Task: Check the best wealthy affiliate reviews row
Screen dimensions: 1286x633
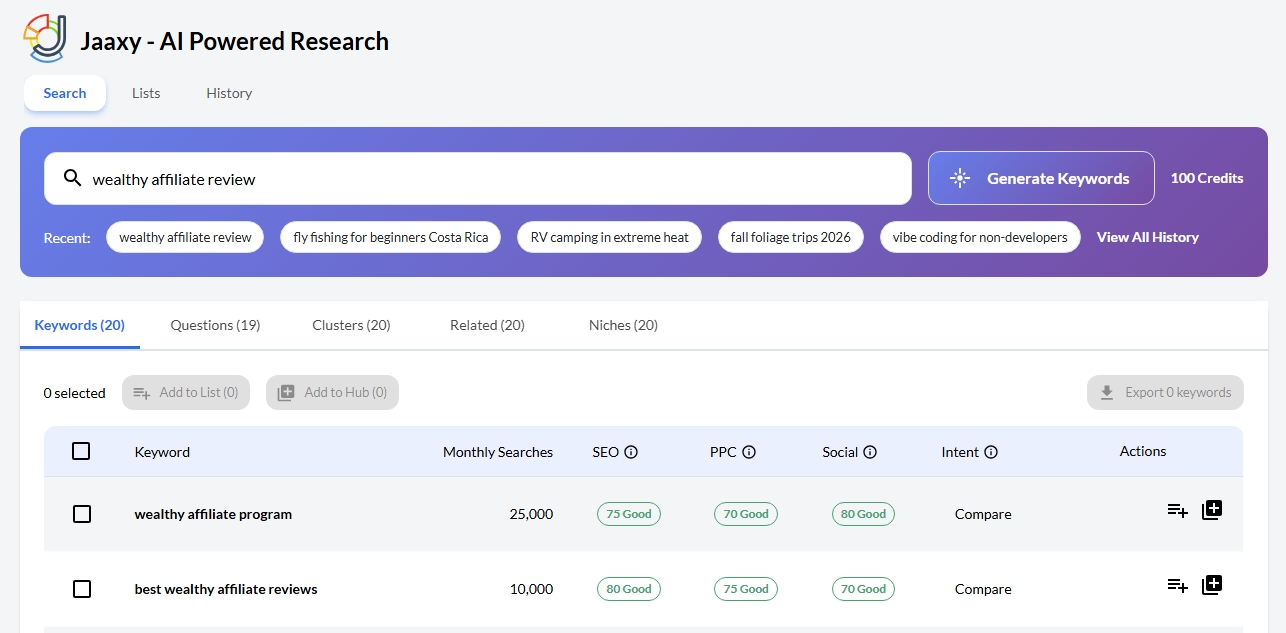Action: 82,589
